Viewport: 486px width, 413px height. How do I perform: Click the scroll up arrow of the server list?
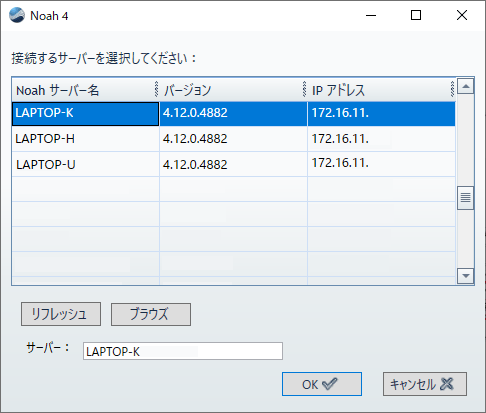coord(465,87)
